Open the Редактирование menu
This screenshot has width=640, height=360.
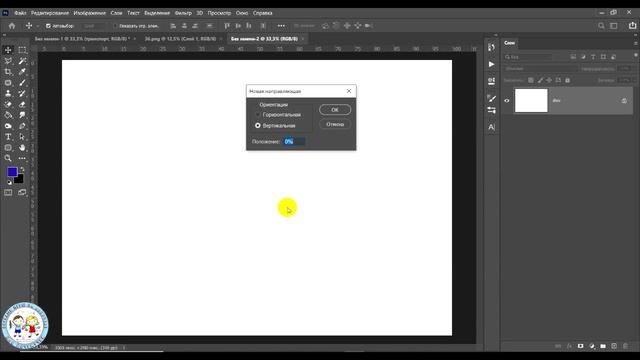tap(50, 13)
